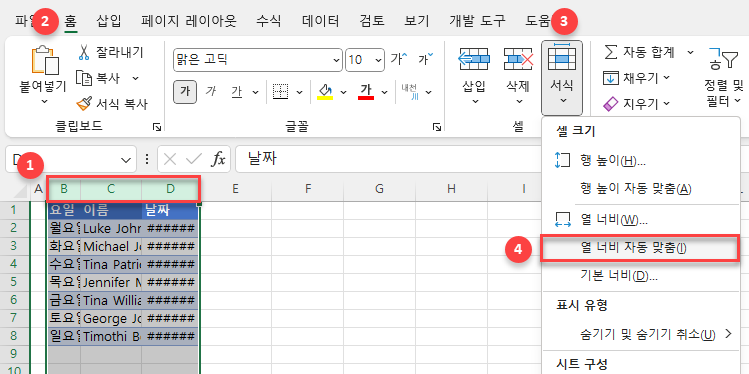The image size is (749, 374).
Task: Increase font size with 가^ icon
Action: click(x=399, y=59)
